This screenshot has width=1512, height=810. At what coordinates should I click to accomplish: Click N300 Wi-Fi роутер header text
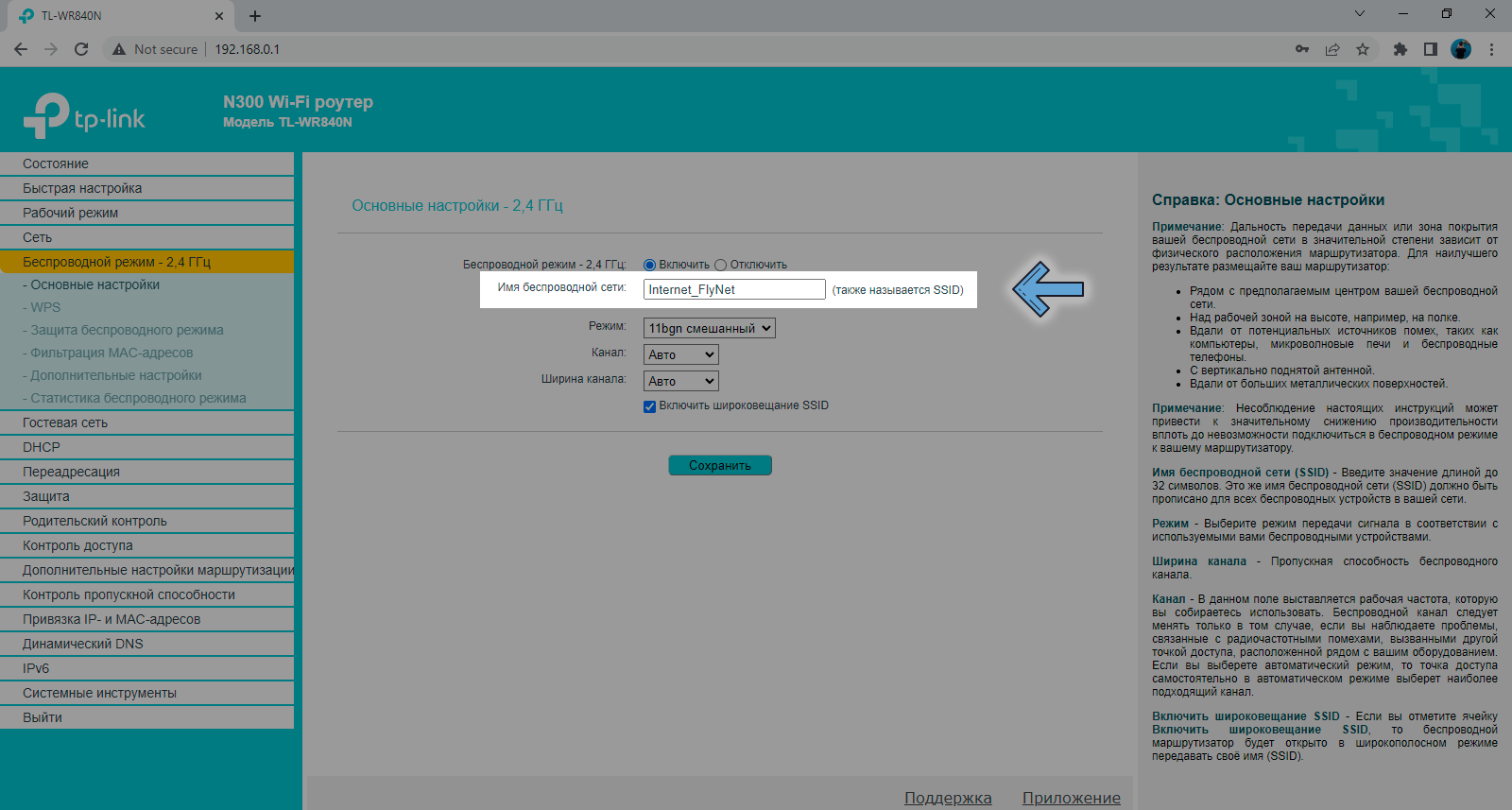(298, 101)
